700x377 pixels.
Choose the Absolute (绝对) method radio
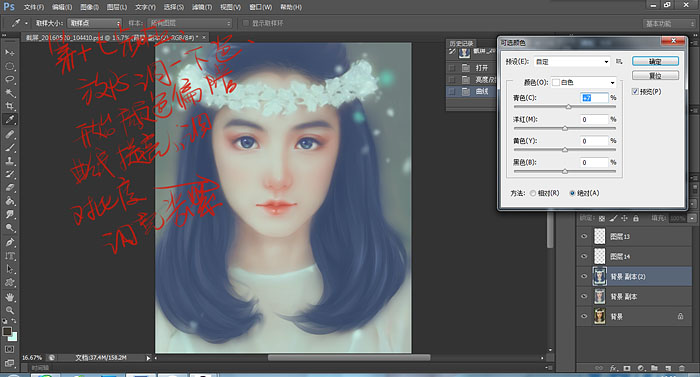coord(572,193)
